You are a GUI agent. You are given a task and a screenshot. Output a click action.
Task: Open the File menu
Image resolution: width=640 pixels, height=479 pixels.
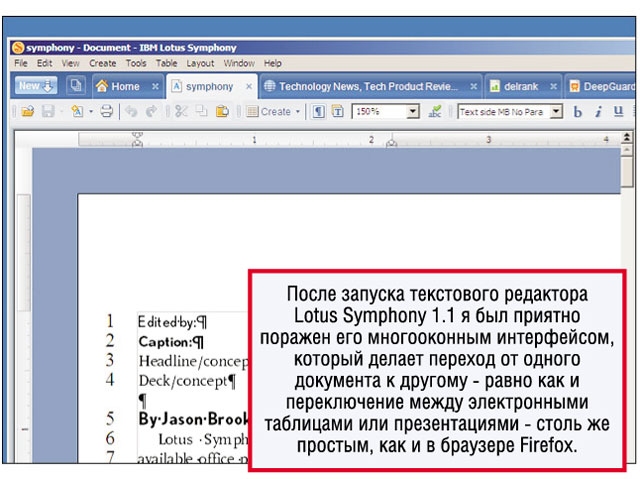[21, 63]
